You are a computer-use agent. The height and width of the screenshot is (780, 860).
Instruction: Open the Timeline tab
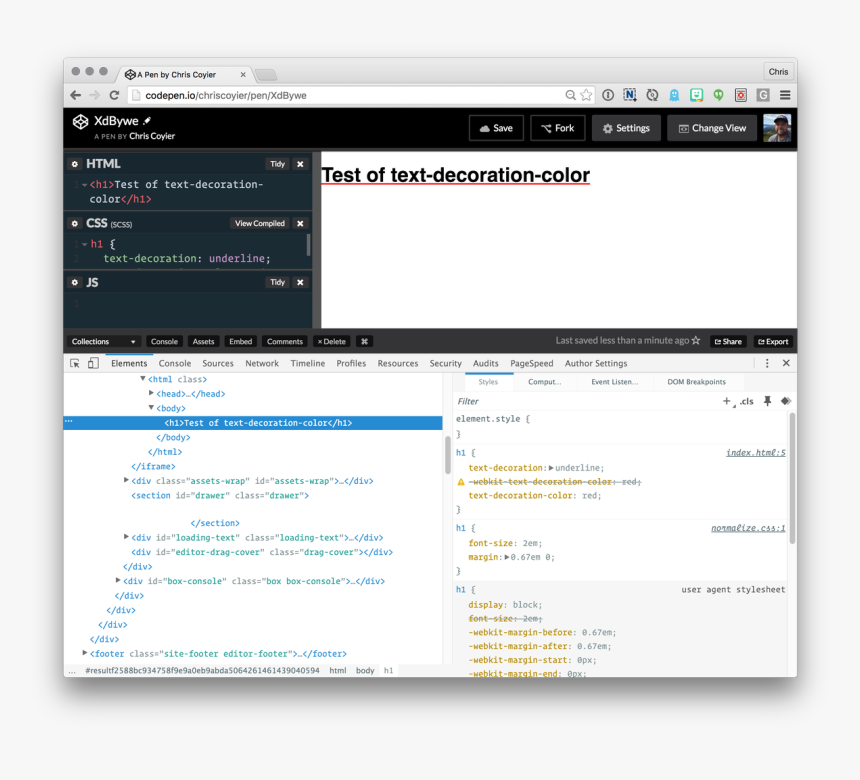click(x=308, y=363)
